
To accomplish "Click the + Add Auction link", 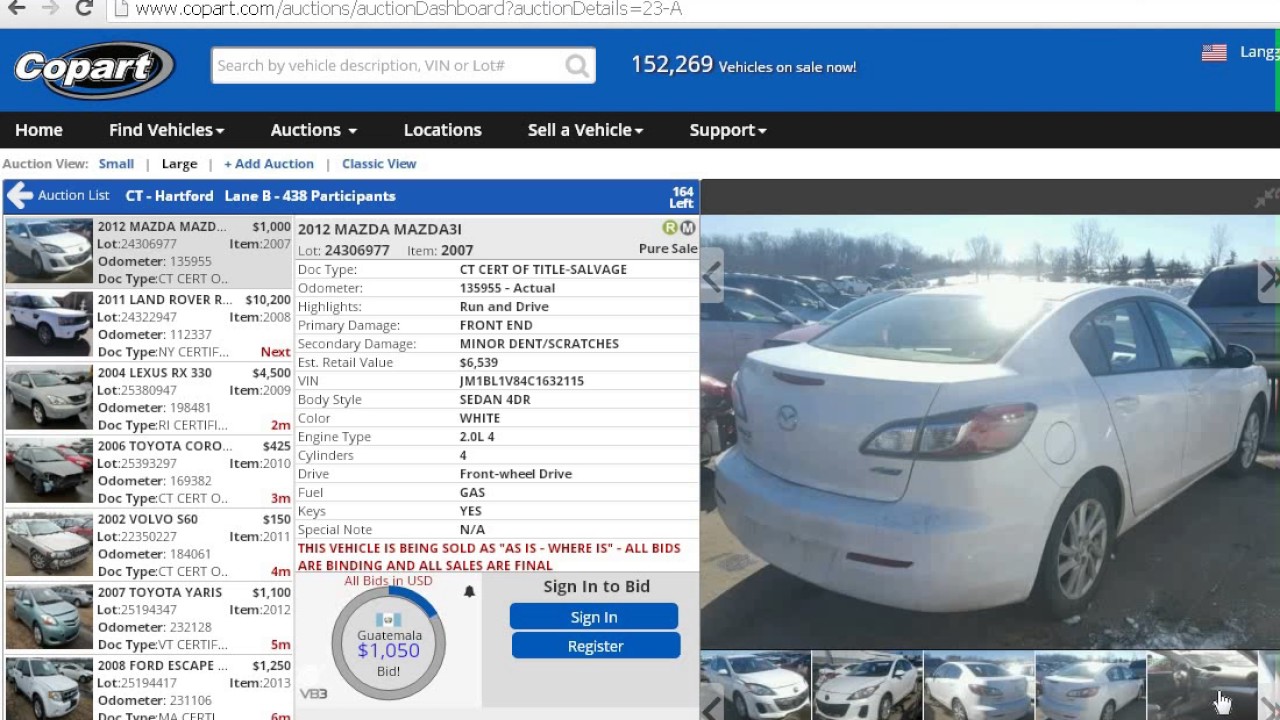I will 269,164.
